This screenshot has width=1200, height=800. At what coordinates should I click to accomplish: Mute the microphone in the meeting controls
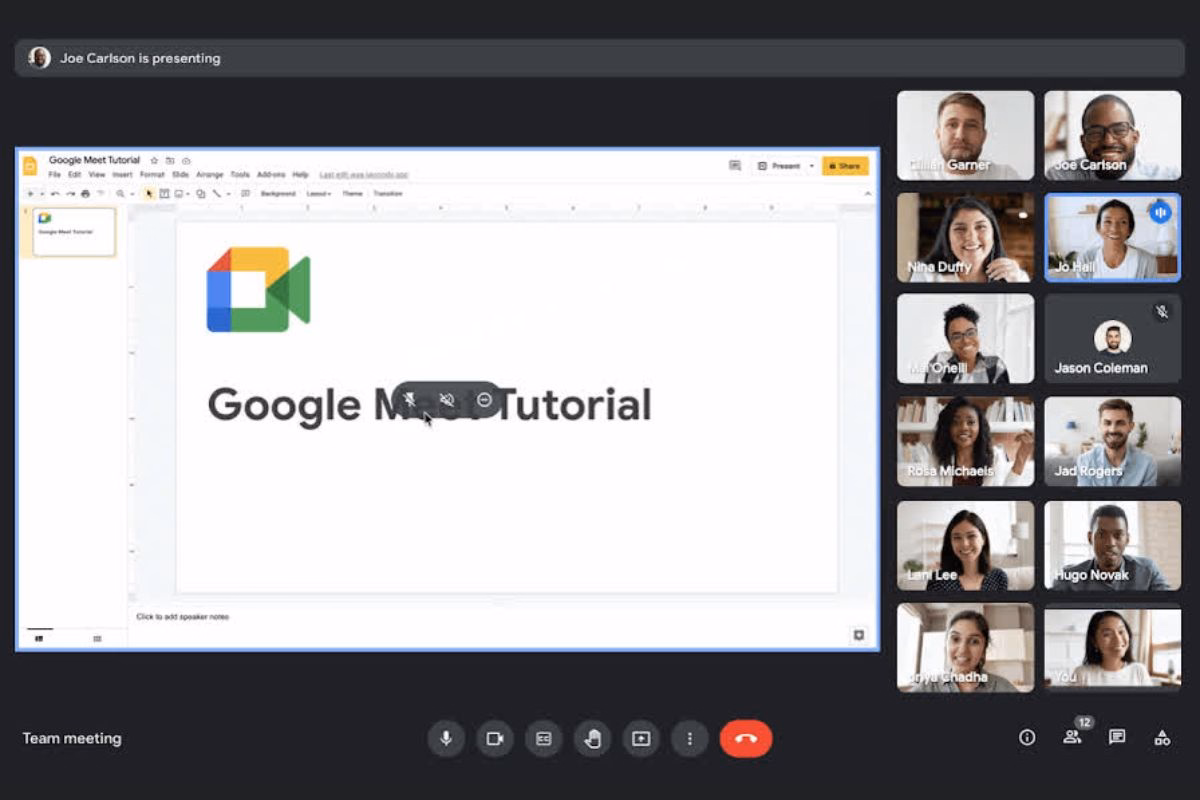[446, 738]
